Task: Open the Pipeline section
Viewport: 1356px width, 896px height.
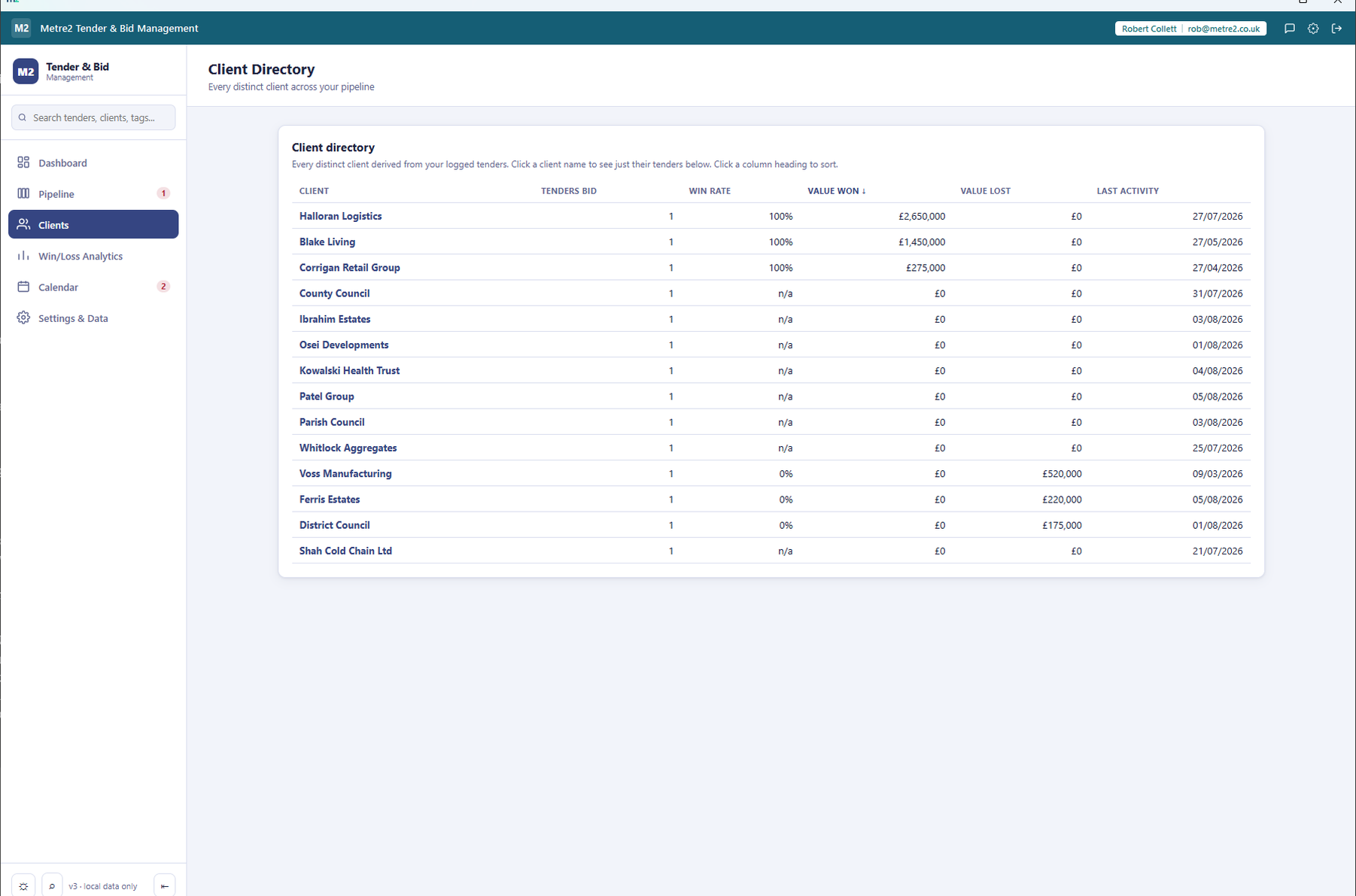Action: [x=93, y=193]
